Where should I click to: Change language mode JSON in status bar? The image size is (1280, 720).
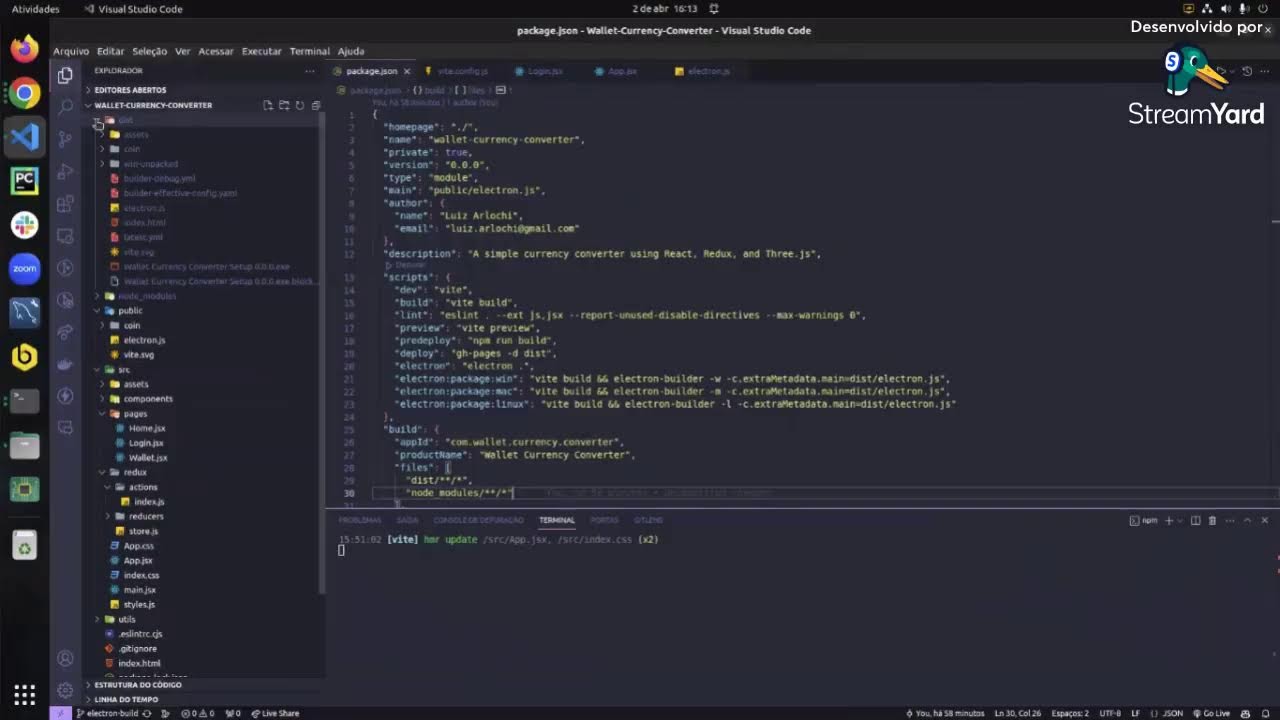coord(1173,713)
